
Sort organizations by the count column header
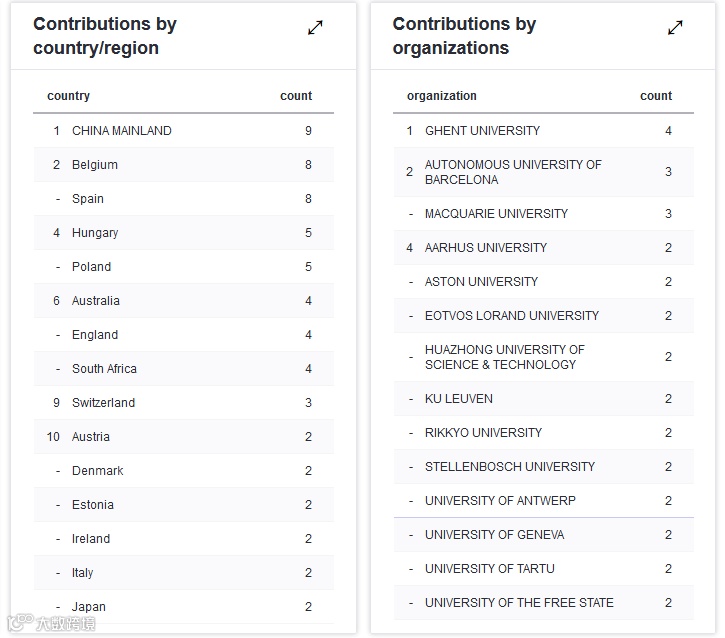(656, 96)
